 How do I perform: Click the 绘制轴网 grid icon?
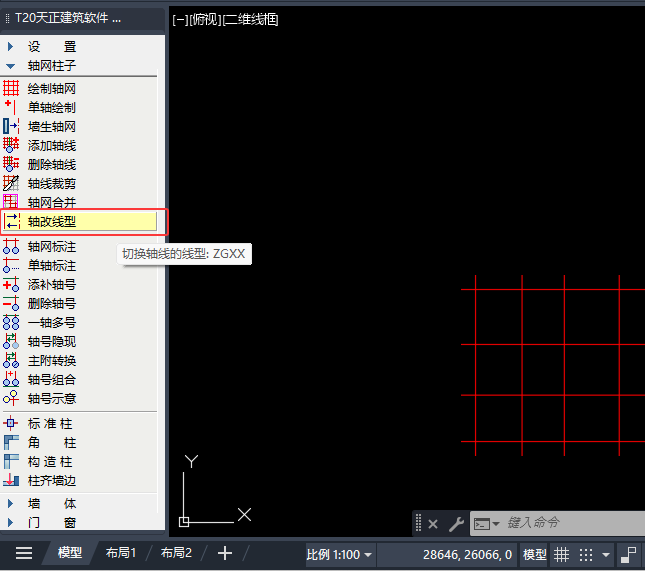coord(11,88)
